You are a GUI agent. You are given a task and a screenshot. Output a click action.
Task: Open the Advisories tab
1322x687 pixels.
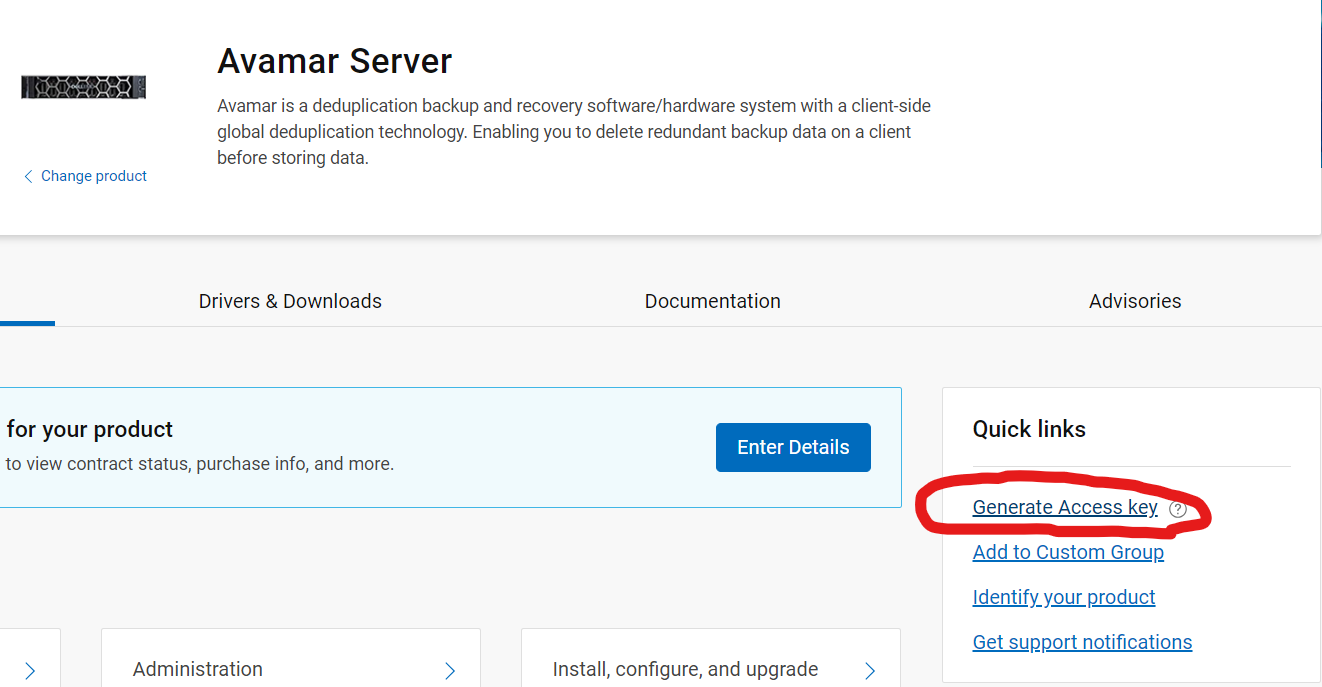point(1135,301)
